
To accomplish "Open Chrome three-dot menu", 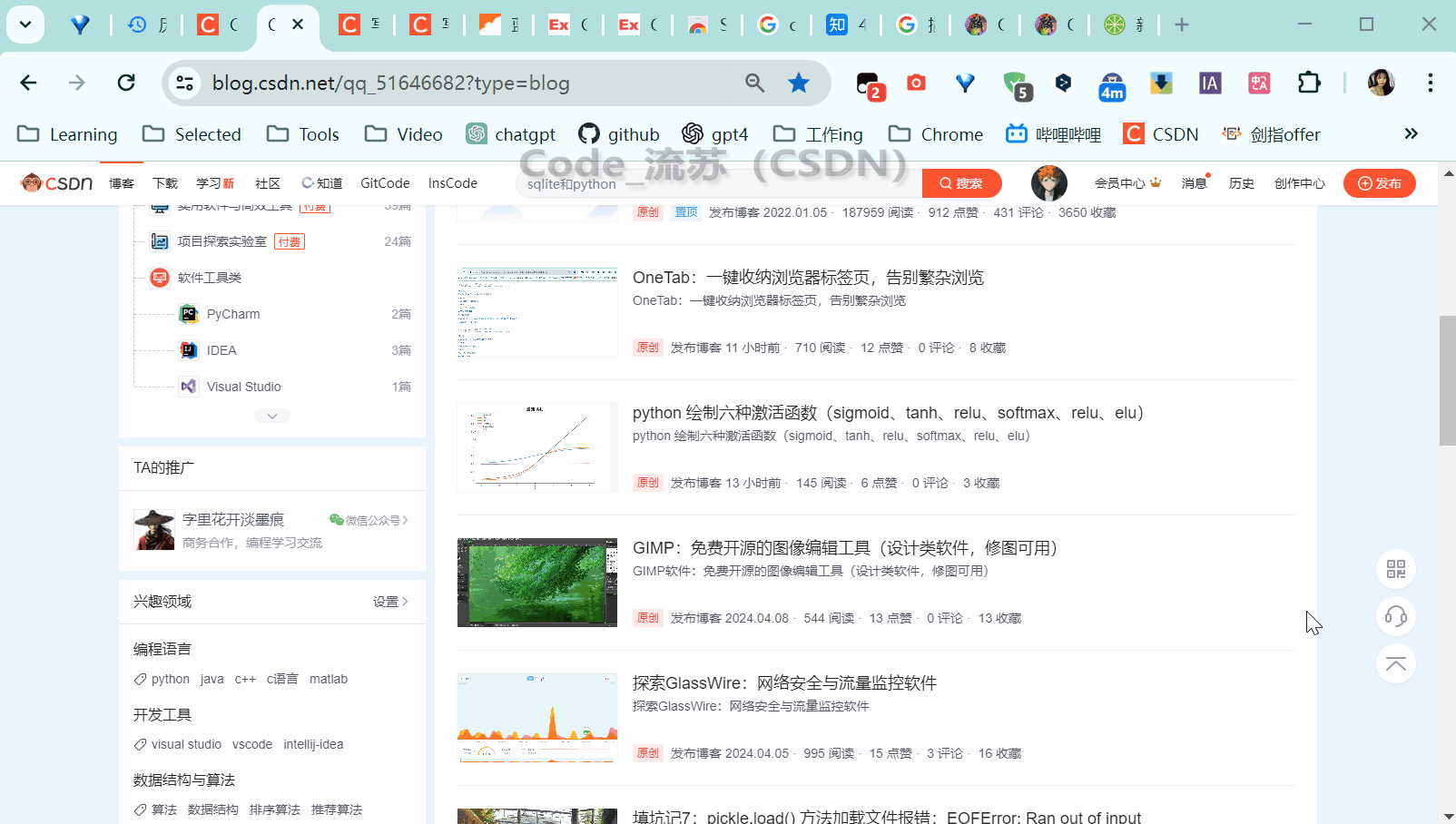I will click(1430, 83).
